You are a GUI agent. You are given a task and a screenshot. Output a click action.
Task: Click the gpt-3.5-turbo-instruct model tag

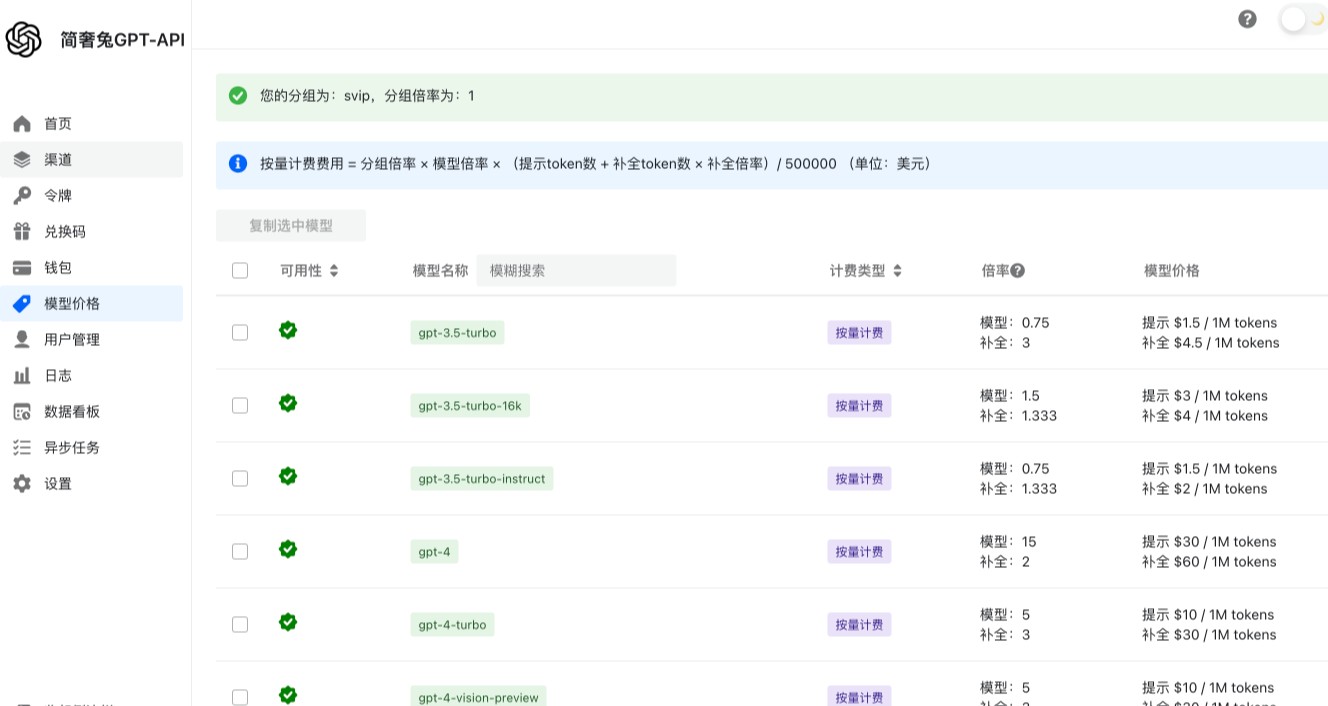tap(482, 478)
